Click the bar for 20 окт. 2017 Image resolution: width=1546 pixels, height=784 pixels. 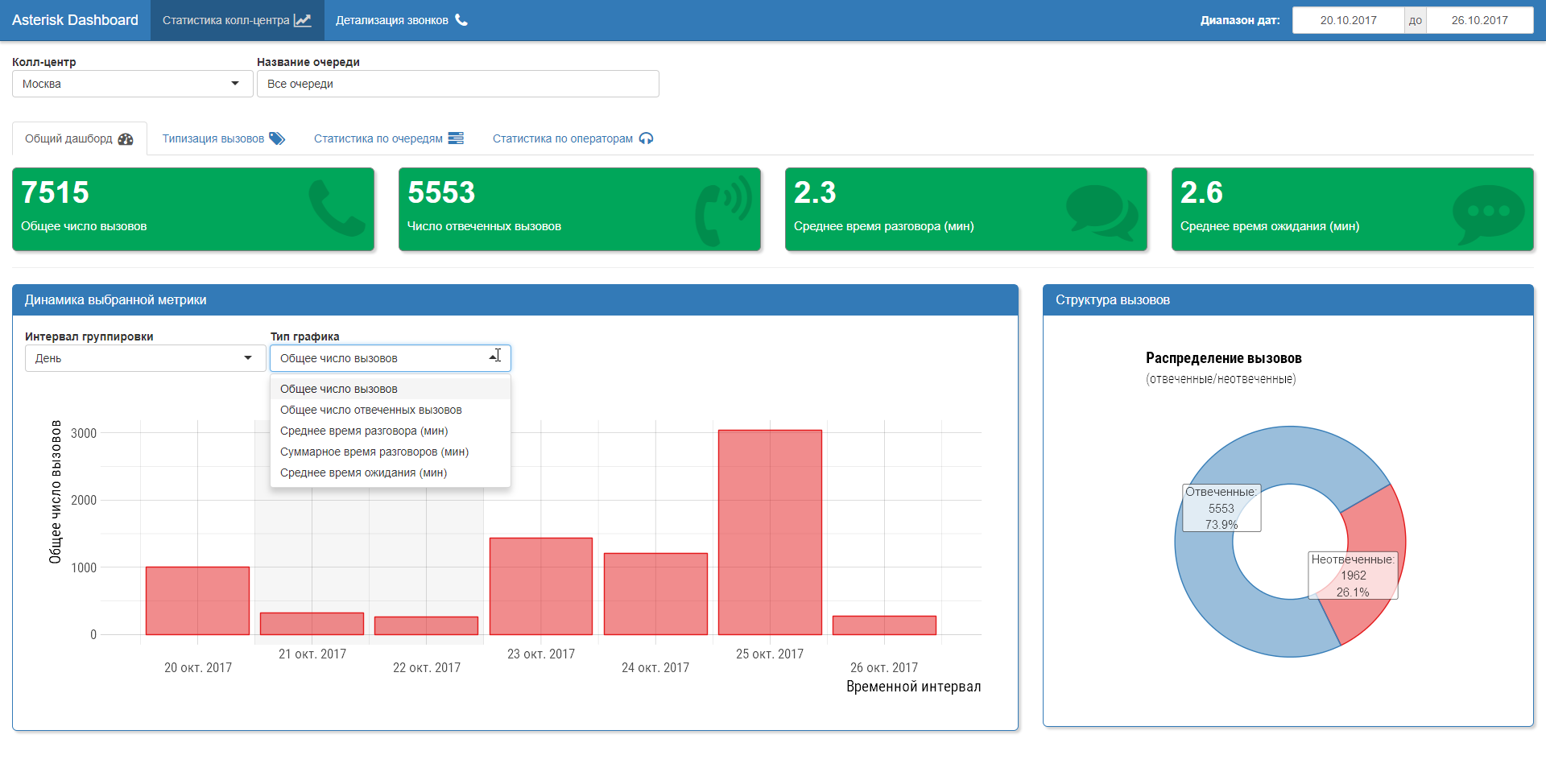click(x=197, y=600)
